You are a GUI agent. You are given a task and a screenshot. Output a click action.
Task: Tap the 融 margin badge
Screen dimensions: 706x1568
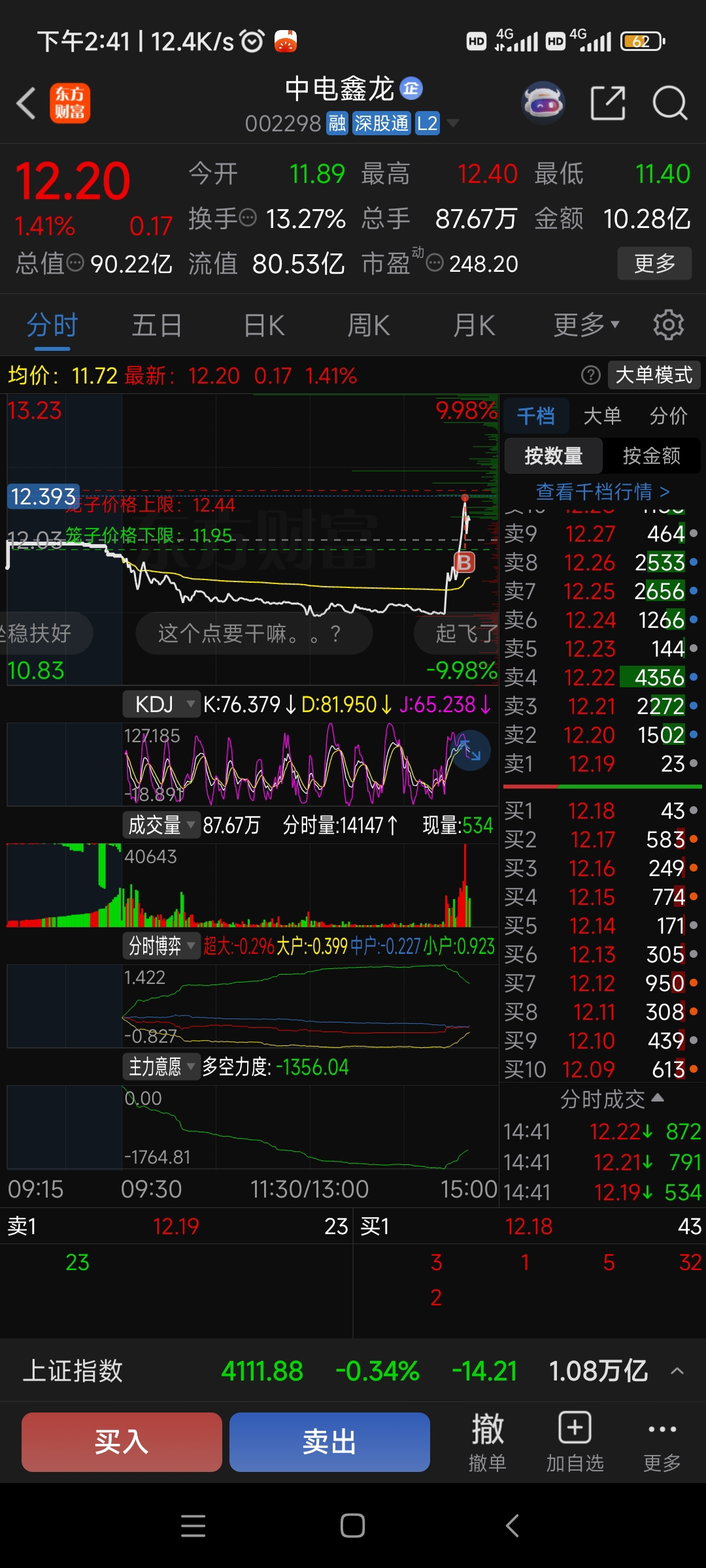coord(337,123)
